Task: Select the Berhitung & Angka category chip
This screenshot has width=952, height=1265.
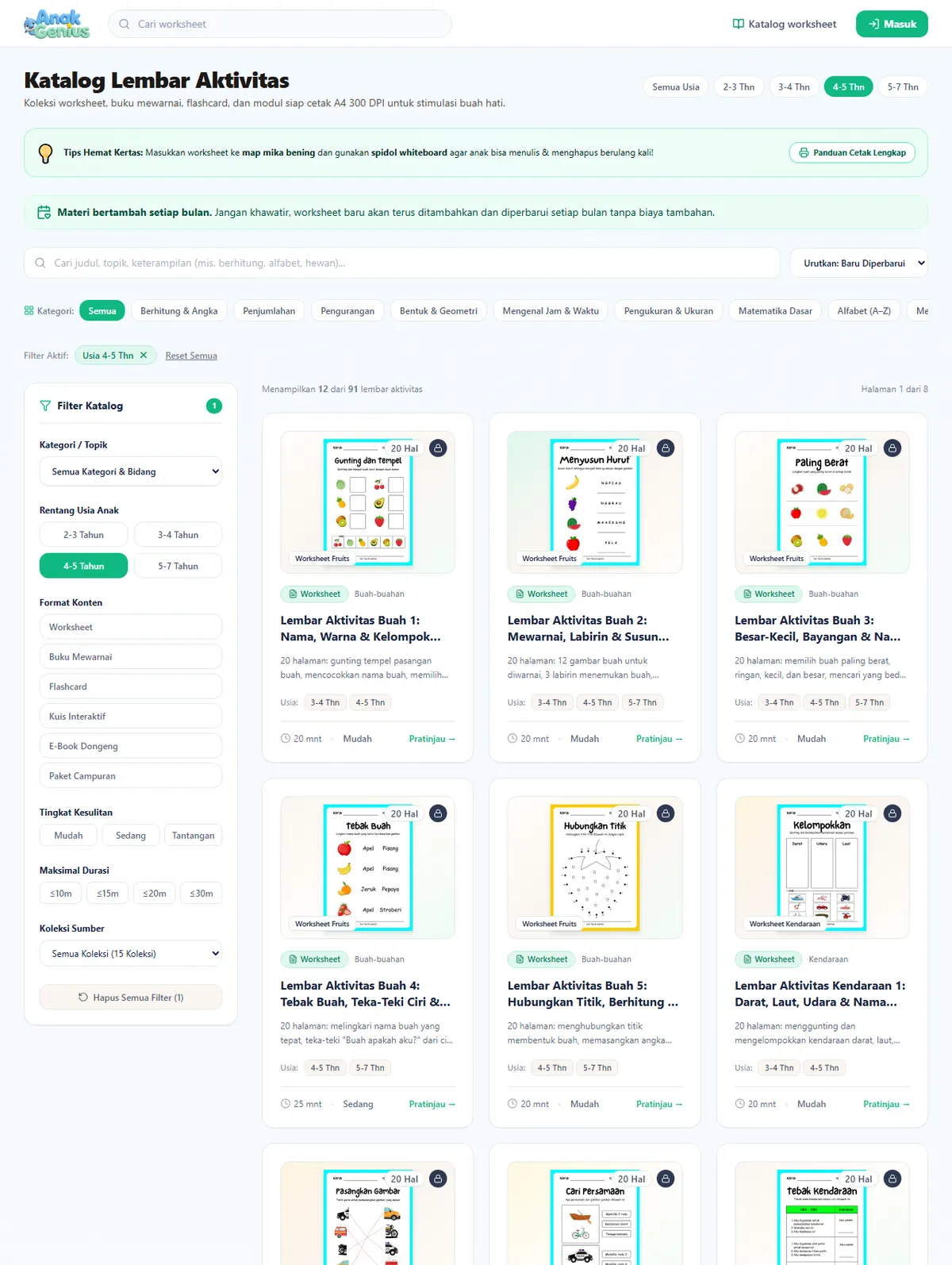Action: pyautogui.click(x=179, y=311)
